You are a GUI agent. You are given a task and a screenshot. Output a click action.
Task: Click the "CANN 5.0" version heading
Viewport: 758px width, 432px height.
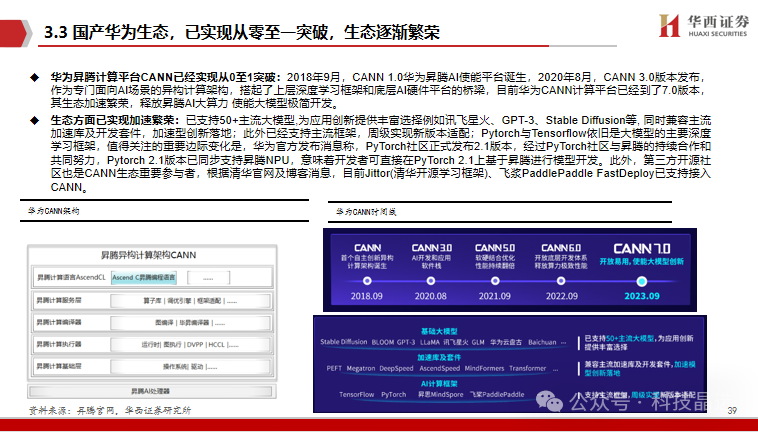tap(495, 248)
